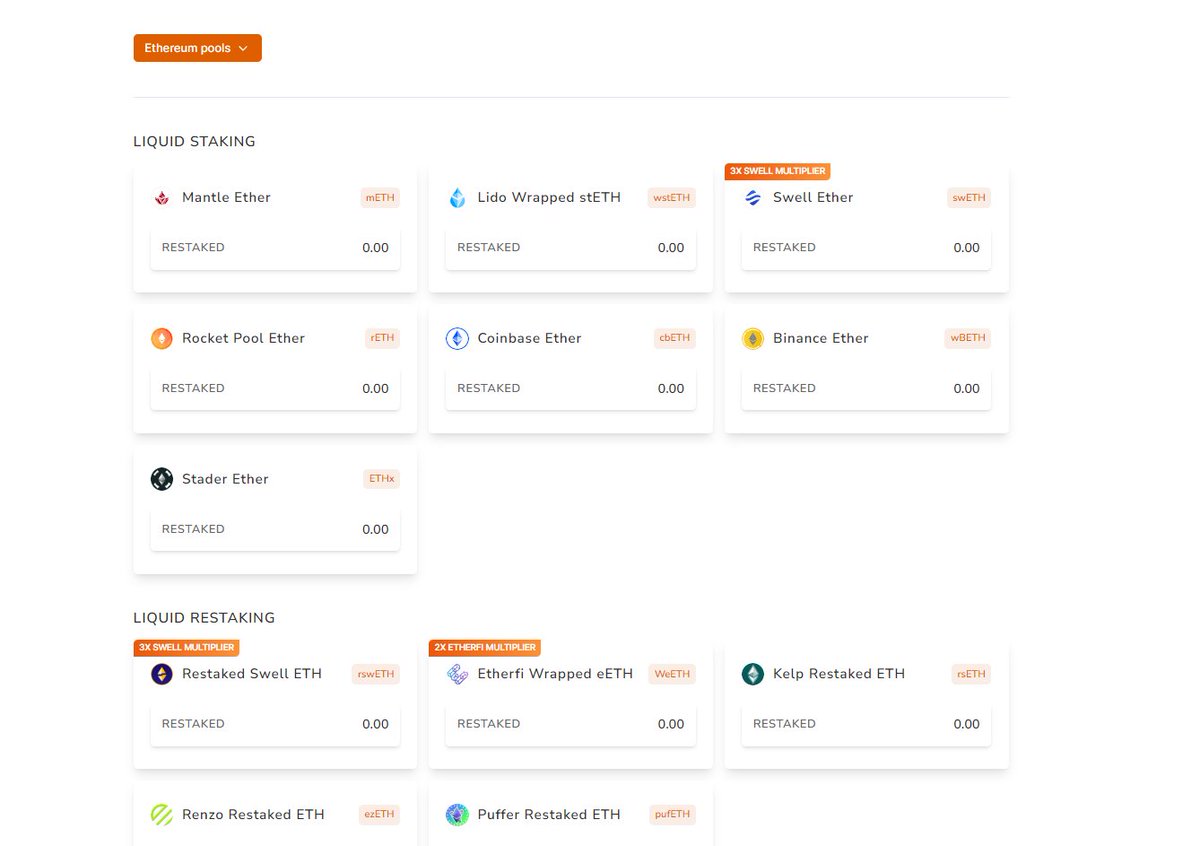Screen dimensions: 1200x846
Task: Click the LIQUID STAKING section heading
Action: pyautogui.click(x=194, y=142)
